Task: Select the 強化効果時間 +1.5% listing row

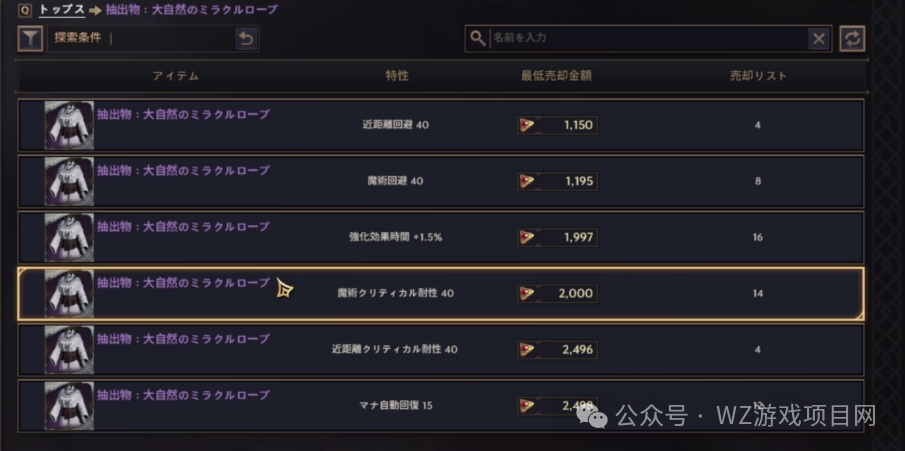Action: [x=440, y=237]
